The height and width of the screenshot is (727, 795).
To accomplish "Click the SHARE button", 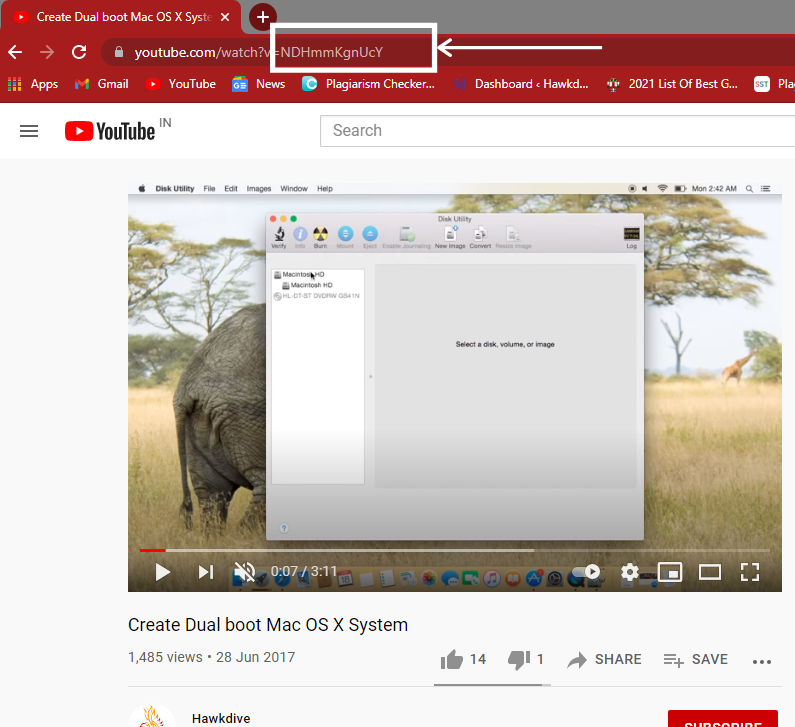I will pos(605,659).
